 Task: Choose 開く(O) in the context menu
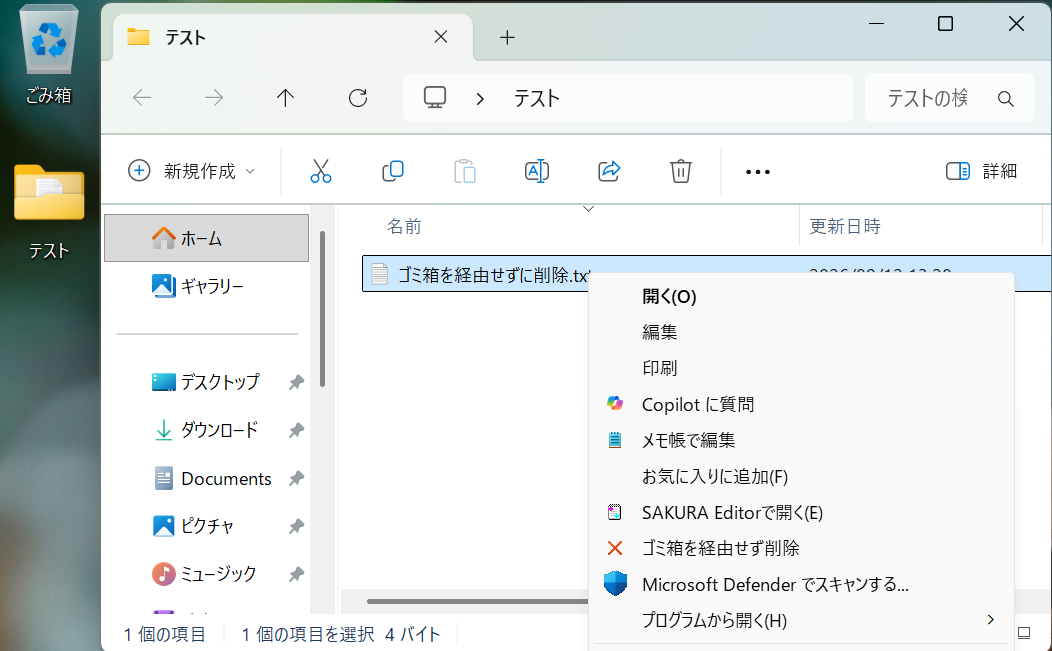point(801,297)
